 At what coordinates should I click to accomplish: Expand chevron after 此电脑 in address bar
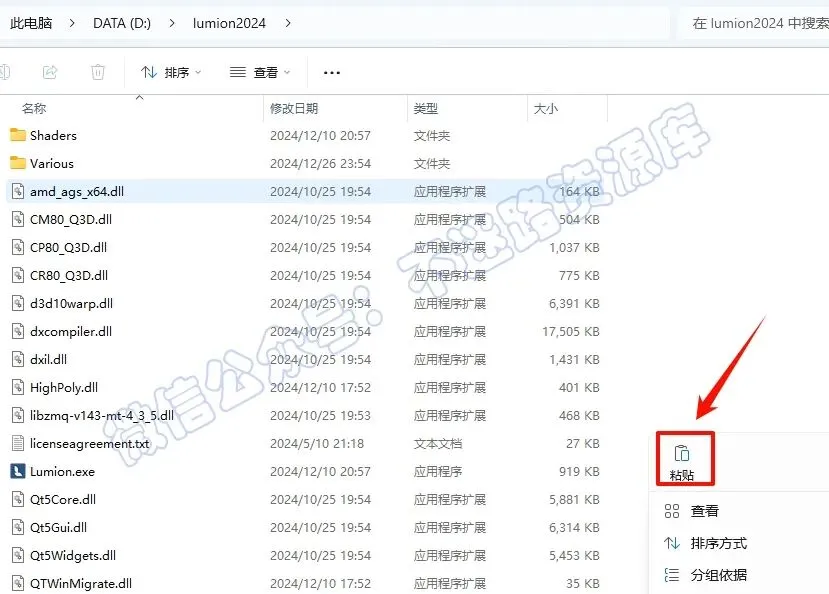[72, 23]
